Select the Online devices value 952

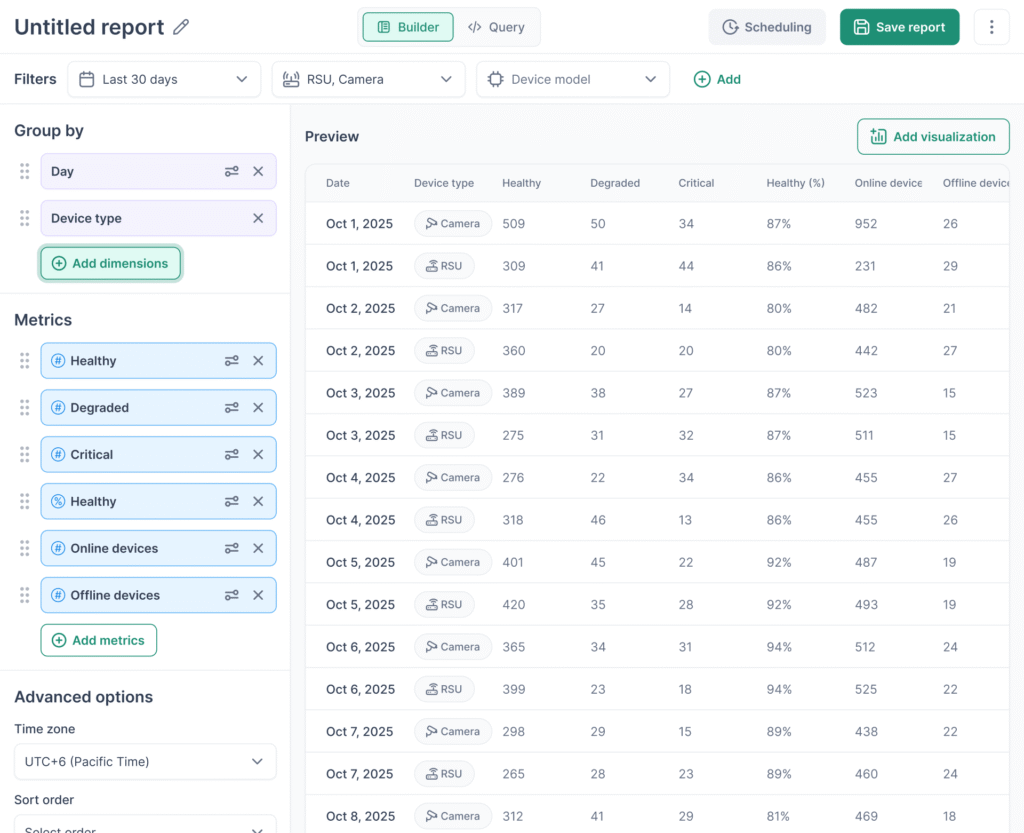(x=866, y=223)
